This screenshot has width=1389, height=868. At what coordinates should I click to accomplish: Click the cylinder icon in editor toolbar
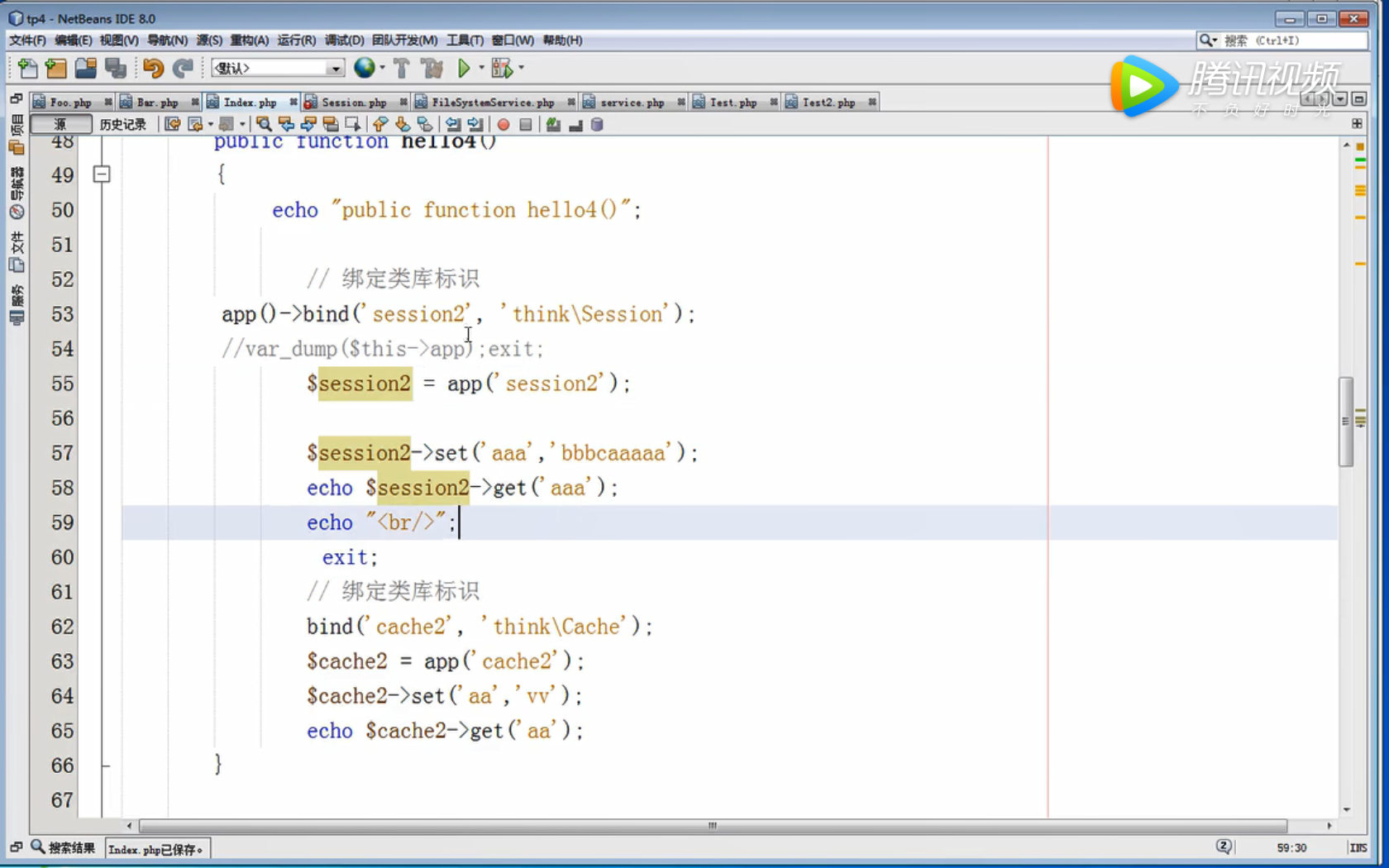(x=597, y=125)
